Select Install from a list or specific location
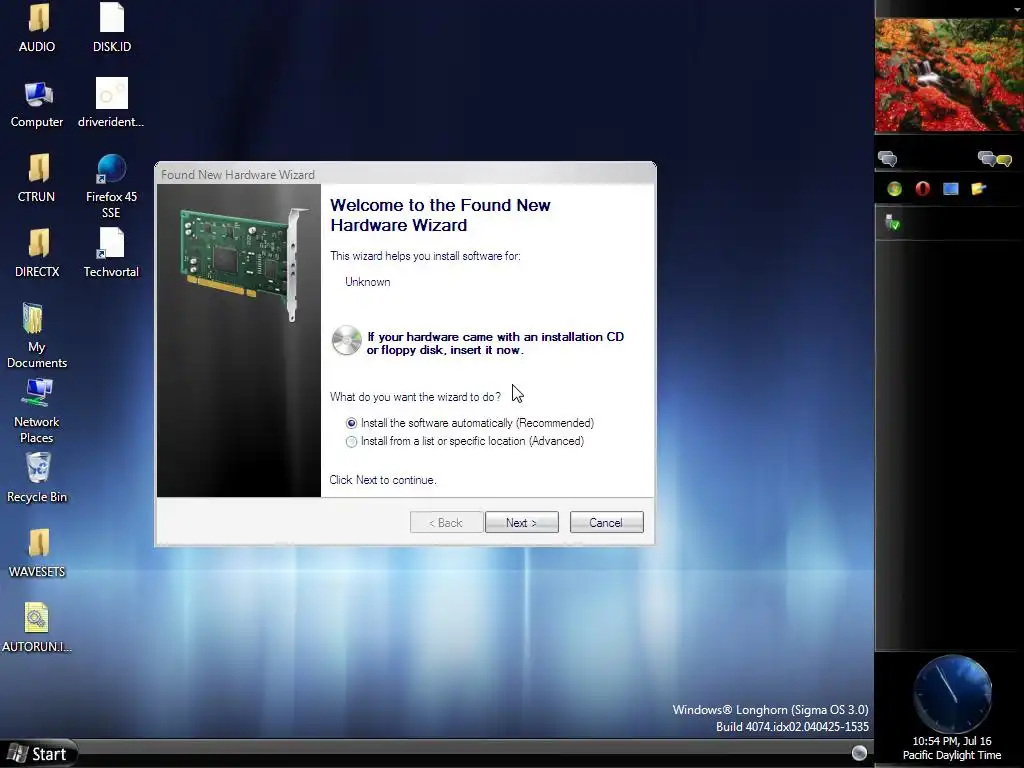1024x768 pixels. point(465,441)
